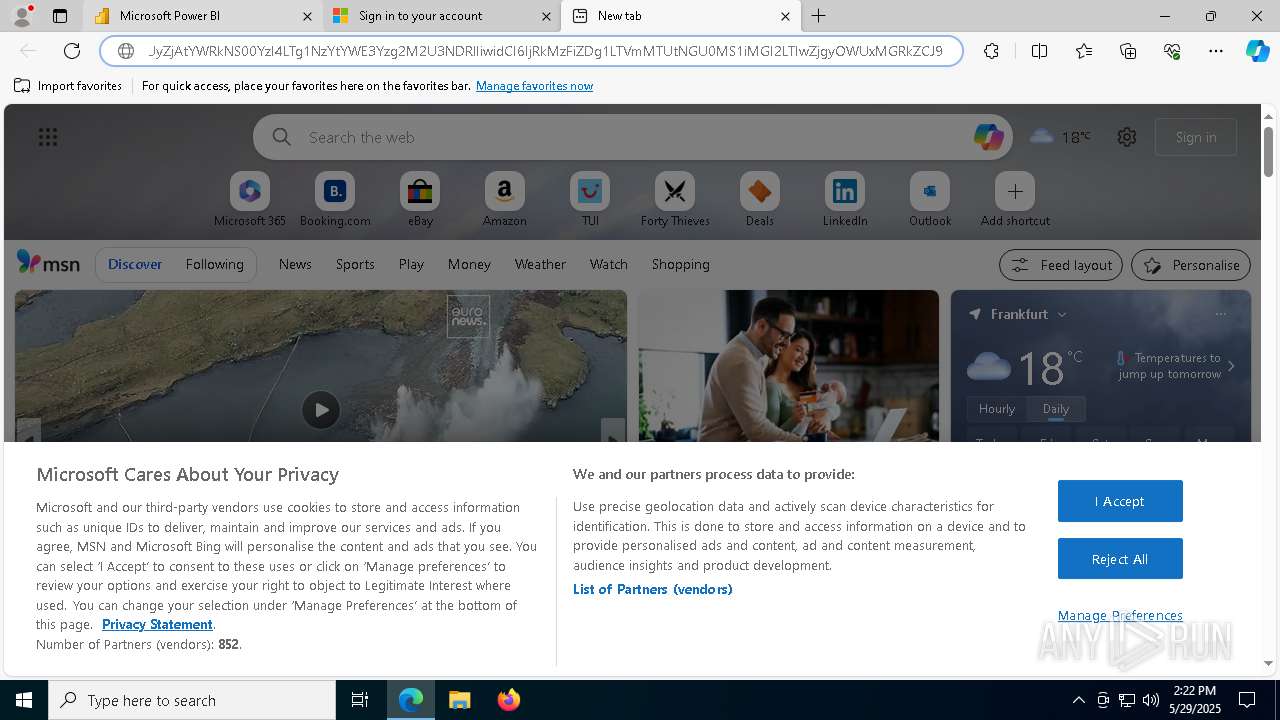The image size is (1280, 720).
Task: Open the MSN logo home link
Action: click(x=48, y=263)
